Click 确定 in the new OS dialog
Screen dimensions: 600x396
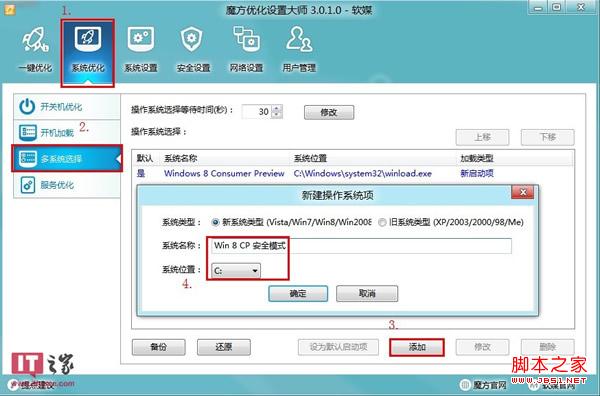pos(298,293)
